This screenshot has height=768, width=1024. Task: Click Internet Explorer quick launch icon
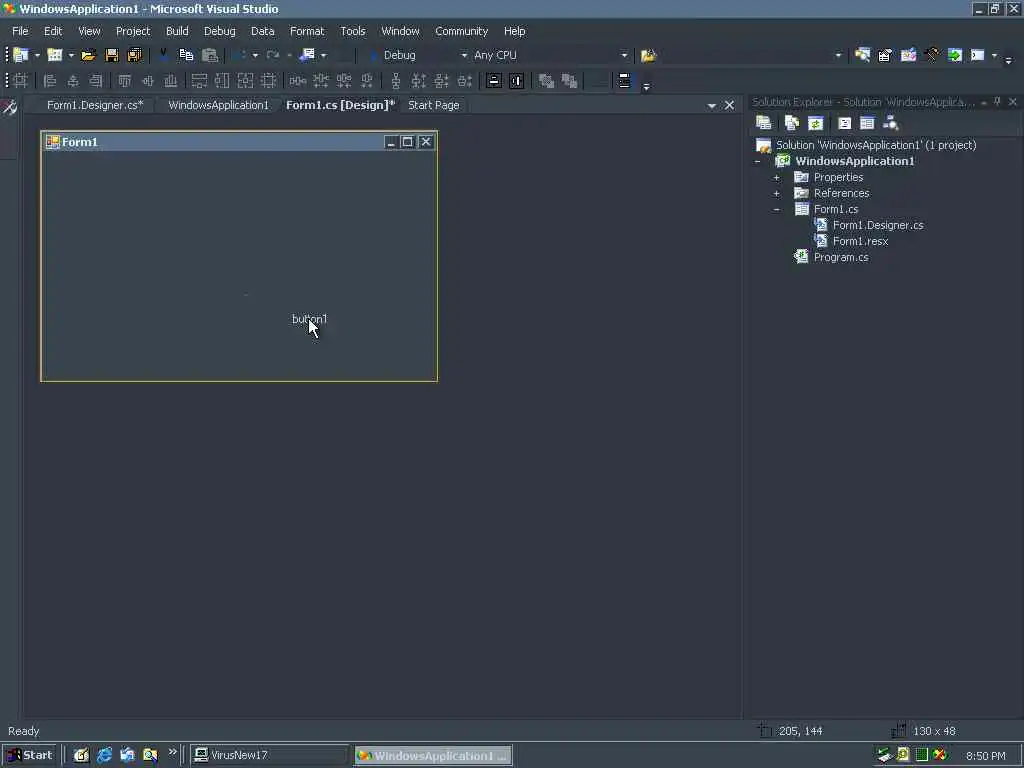click(104, 755)
